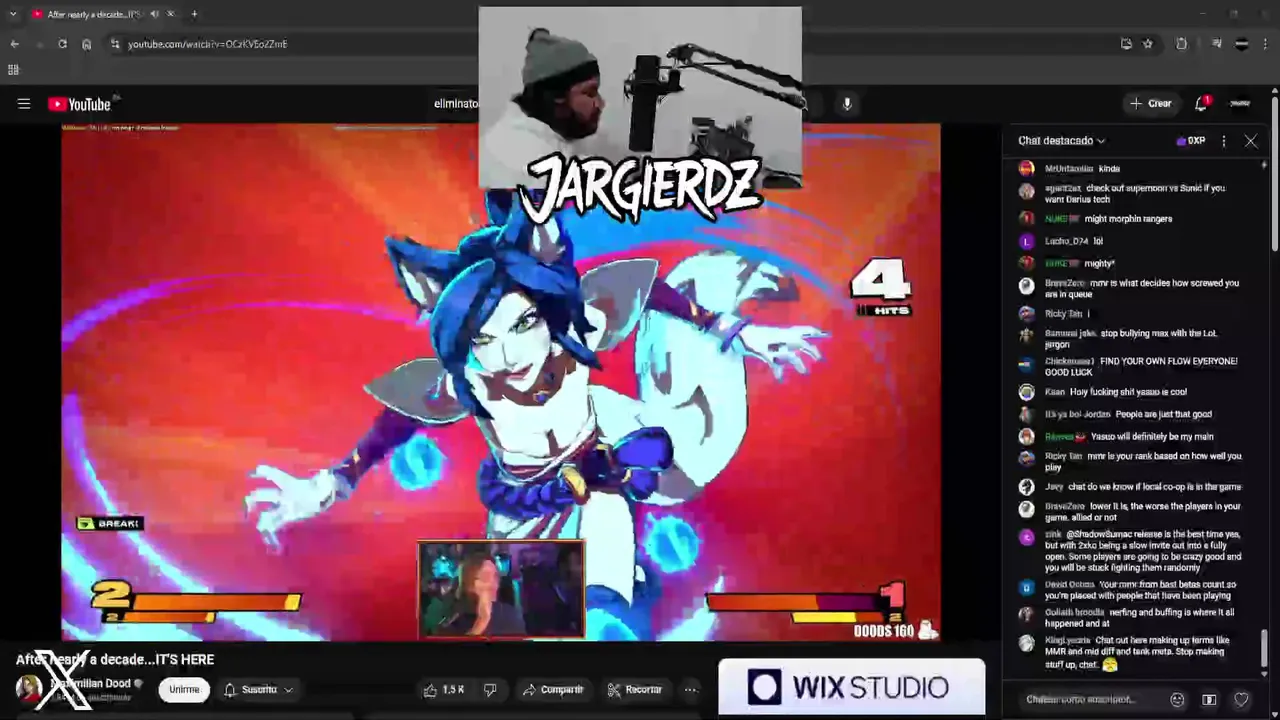Viewport: 1280px width, 720px height.
Task: Click the 0XP points badge in chat
Action: pos(1193,141)
